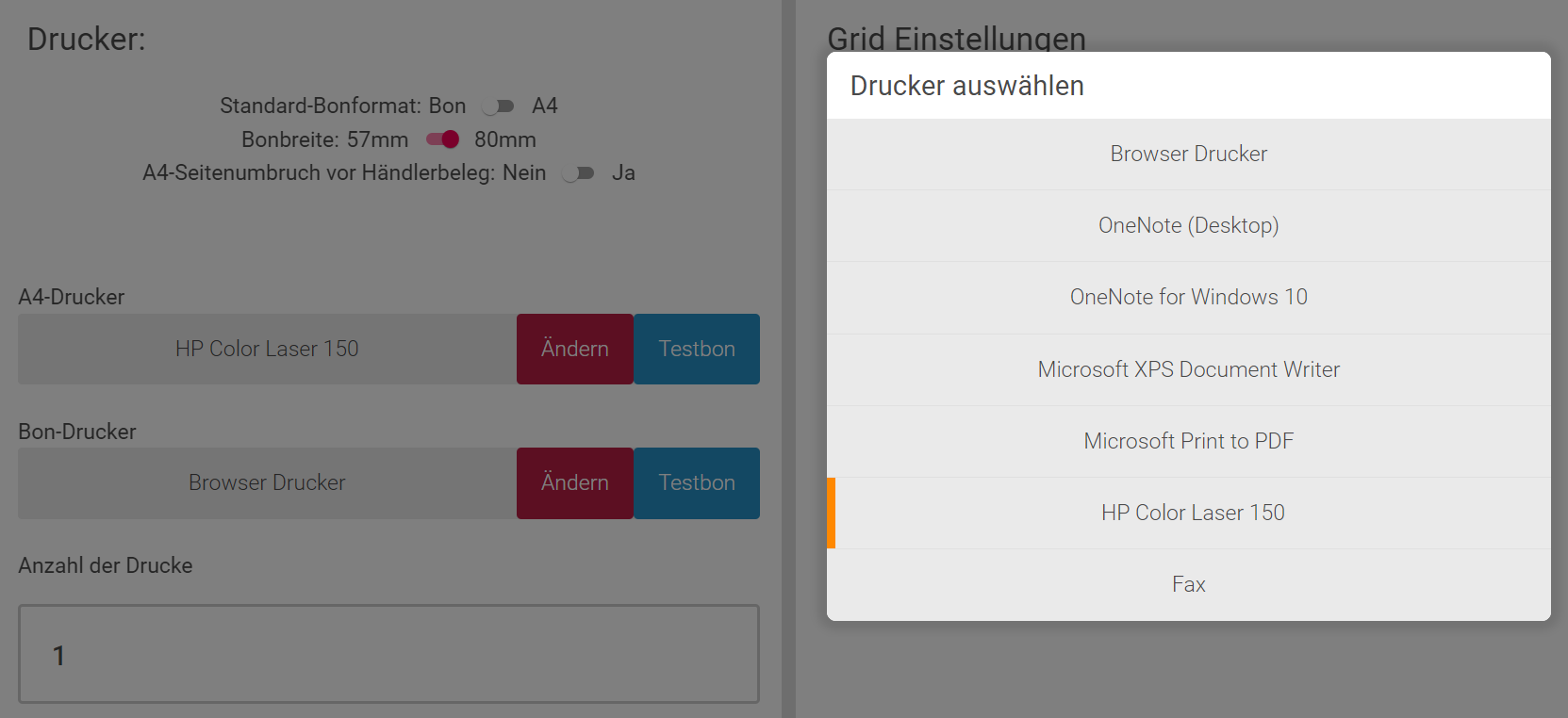The height and width of the screenshot is (718, 1568).
Task: Choose Microsoft Print to PDF
Action: pyautogui.click(x=1188, y=441)
